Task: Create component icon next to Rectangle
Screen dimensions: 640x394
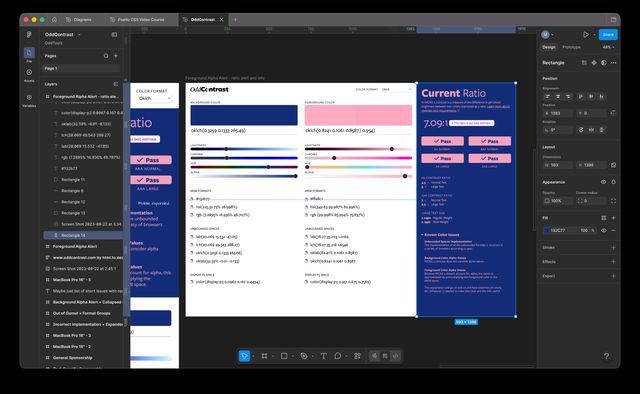Action: [594, 62]
